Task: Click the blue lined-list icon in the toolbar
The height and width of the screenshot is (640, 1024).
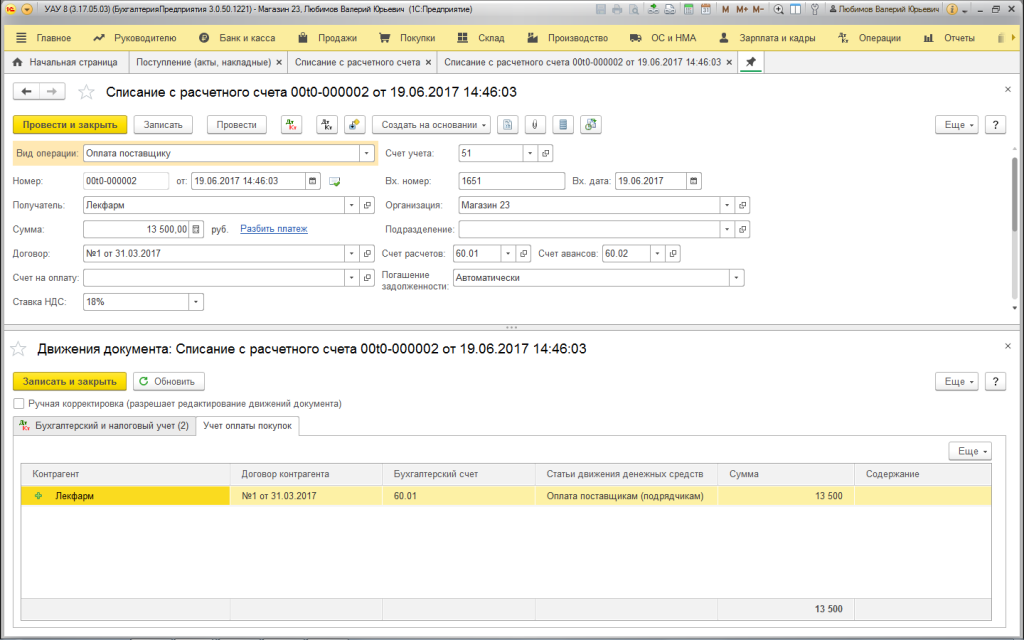Action: [563, 125]
